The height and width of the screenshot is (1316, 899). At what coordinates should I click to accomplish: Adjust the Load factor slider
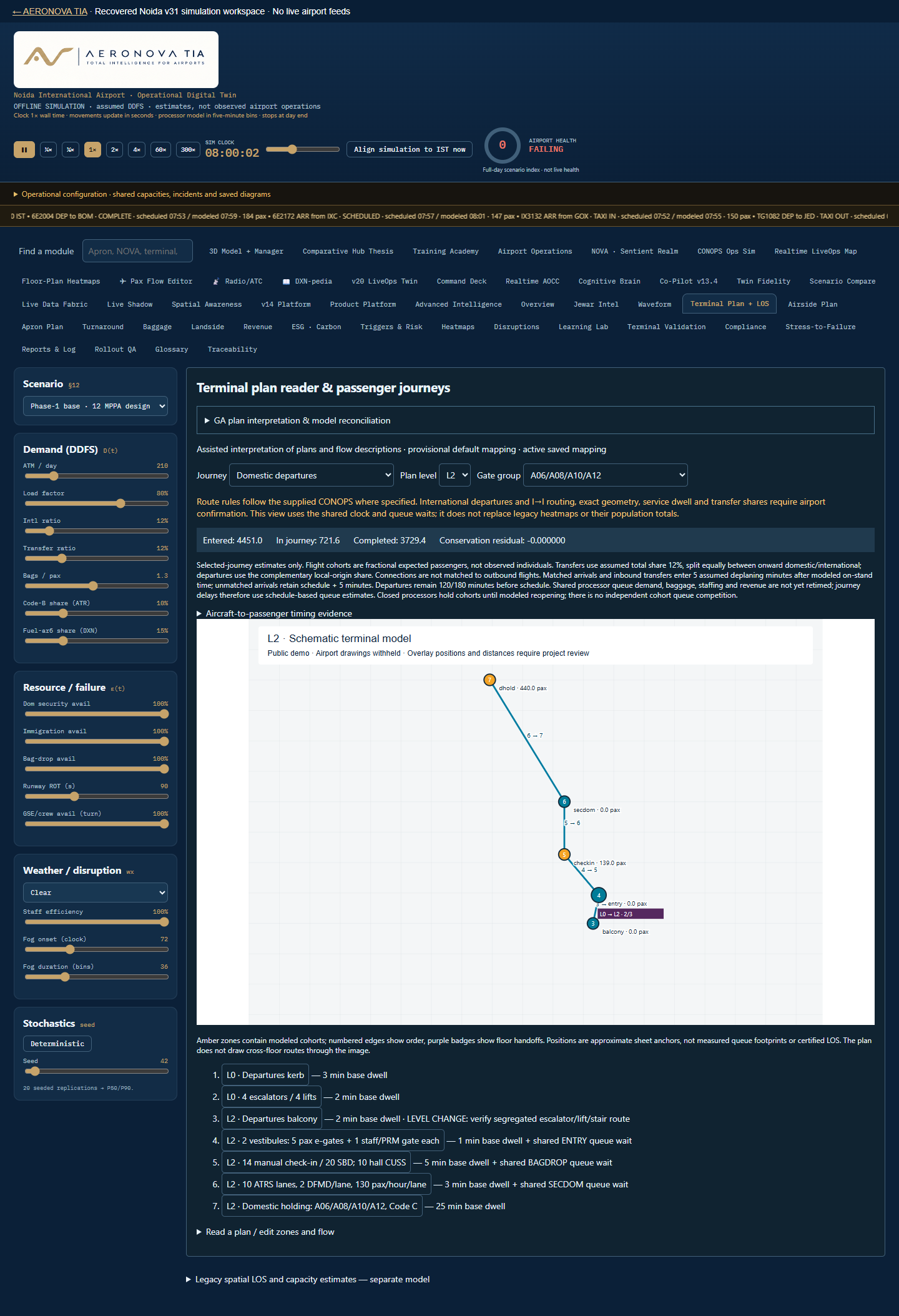[96, 503]
